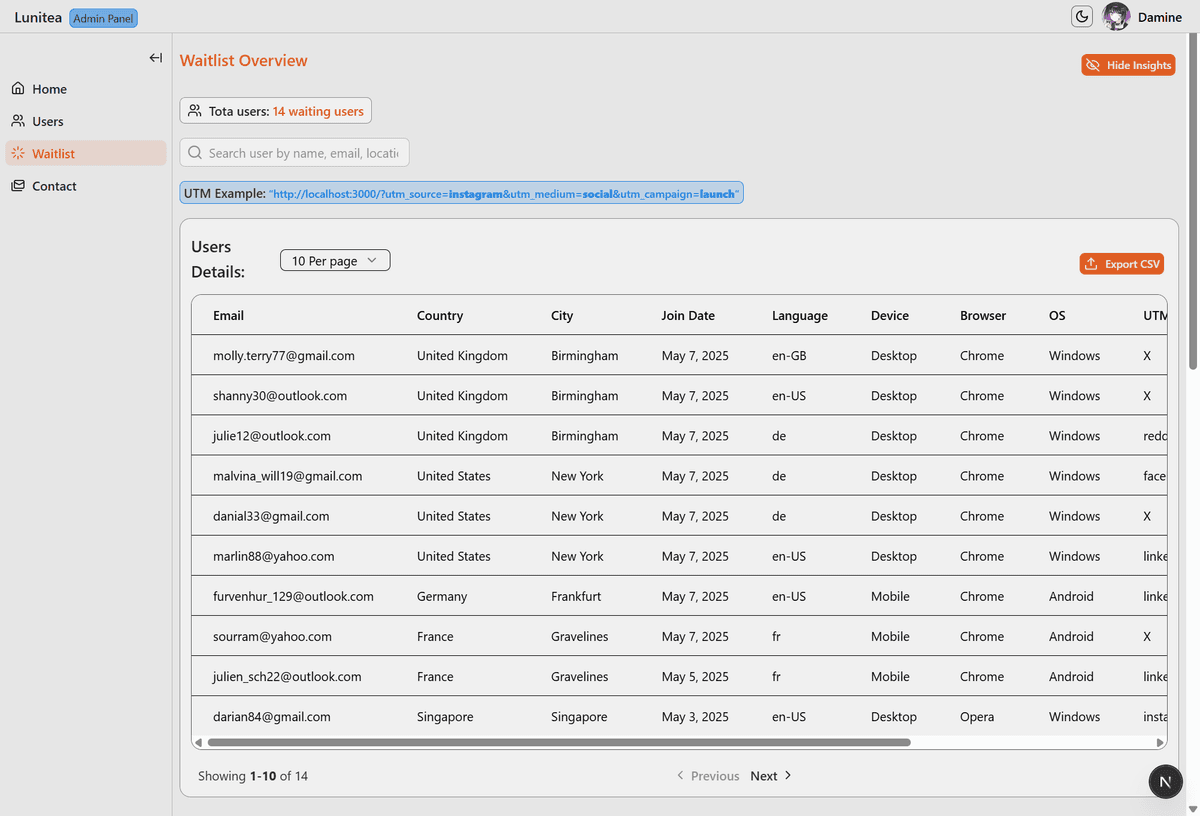1200x816 pixels.
Task: Select email marlin88@yahoo.com
Action: (274, 556)
